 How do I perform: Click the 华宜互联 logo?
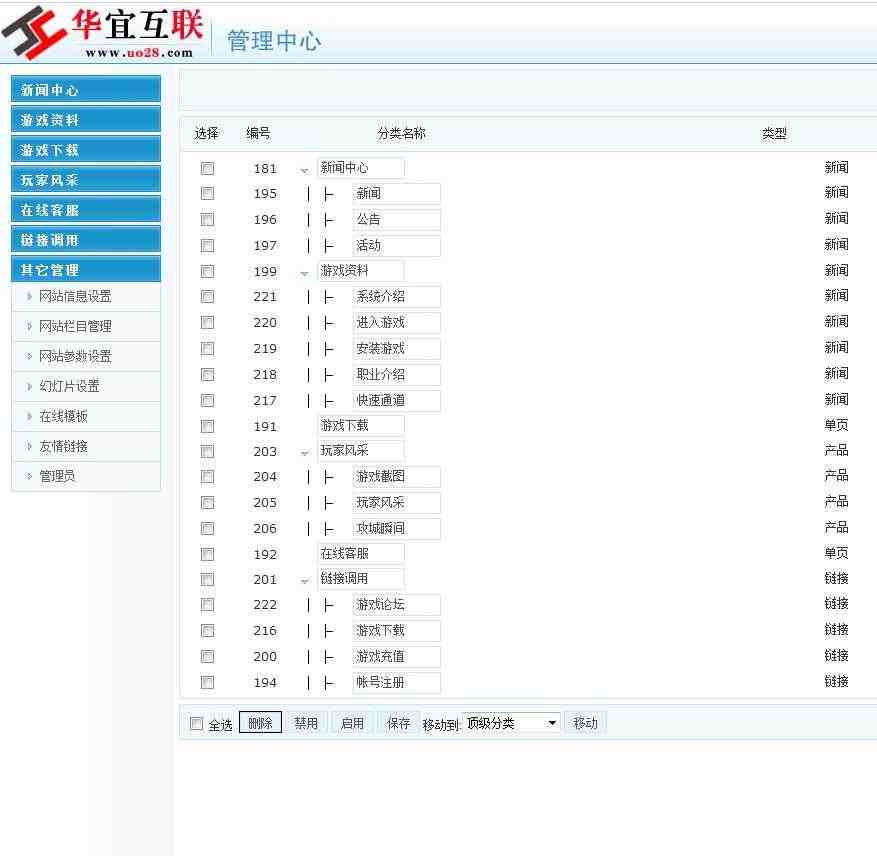103,32
